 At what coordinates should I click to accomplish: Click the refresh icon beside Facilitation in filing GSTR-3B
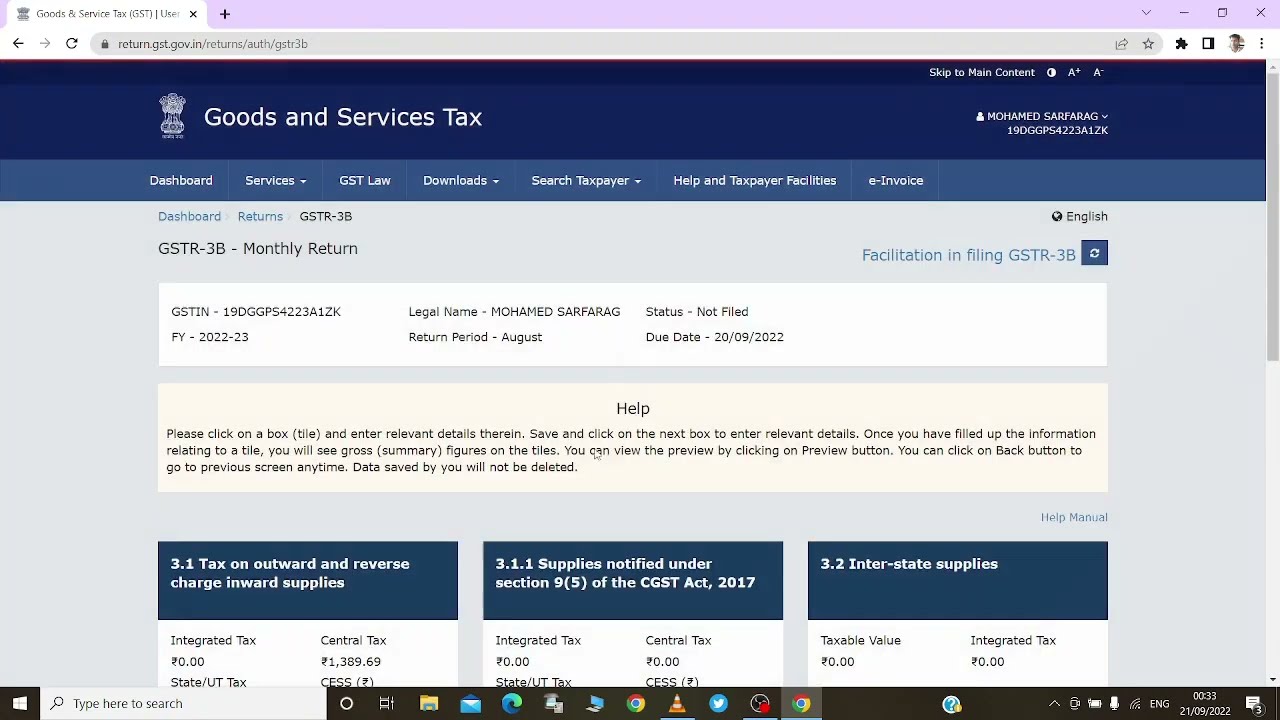click(1094, 254)
